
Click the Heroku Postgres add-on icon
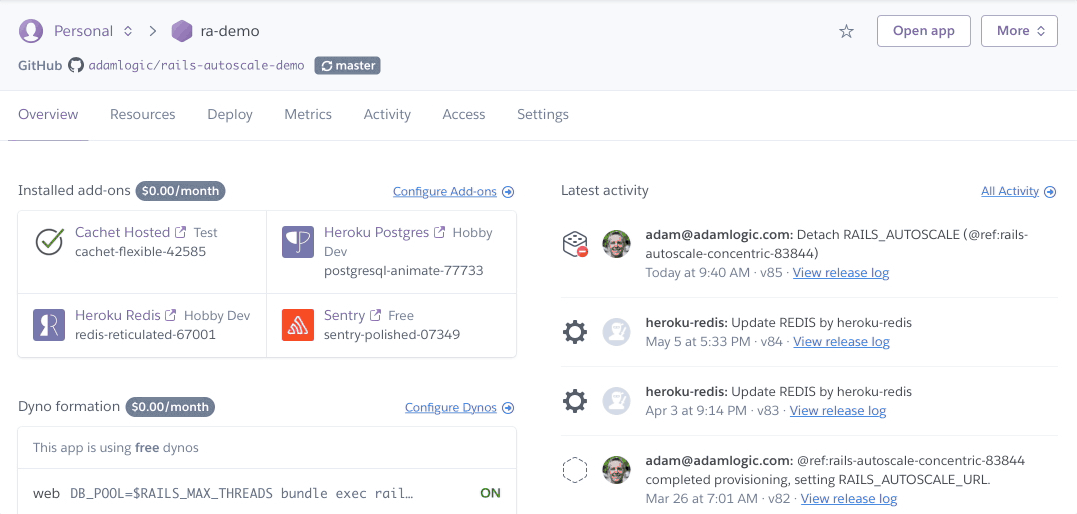pyautogui.click(x=298, y=242)
